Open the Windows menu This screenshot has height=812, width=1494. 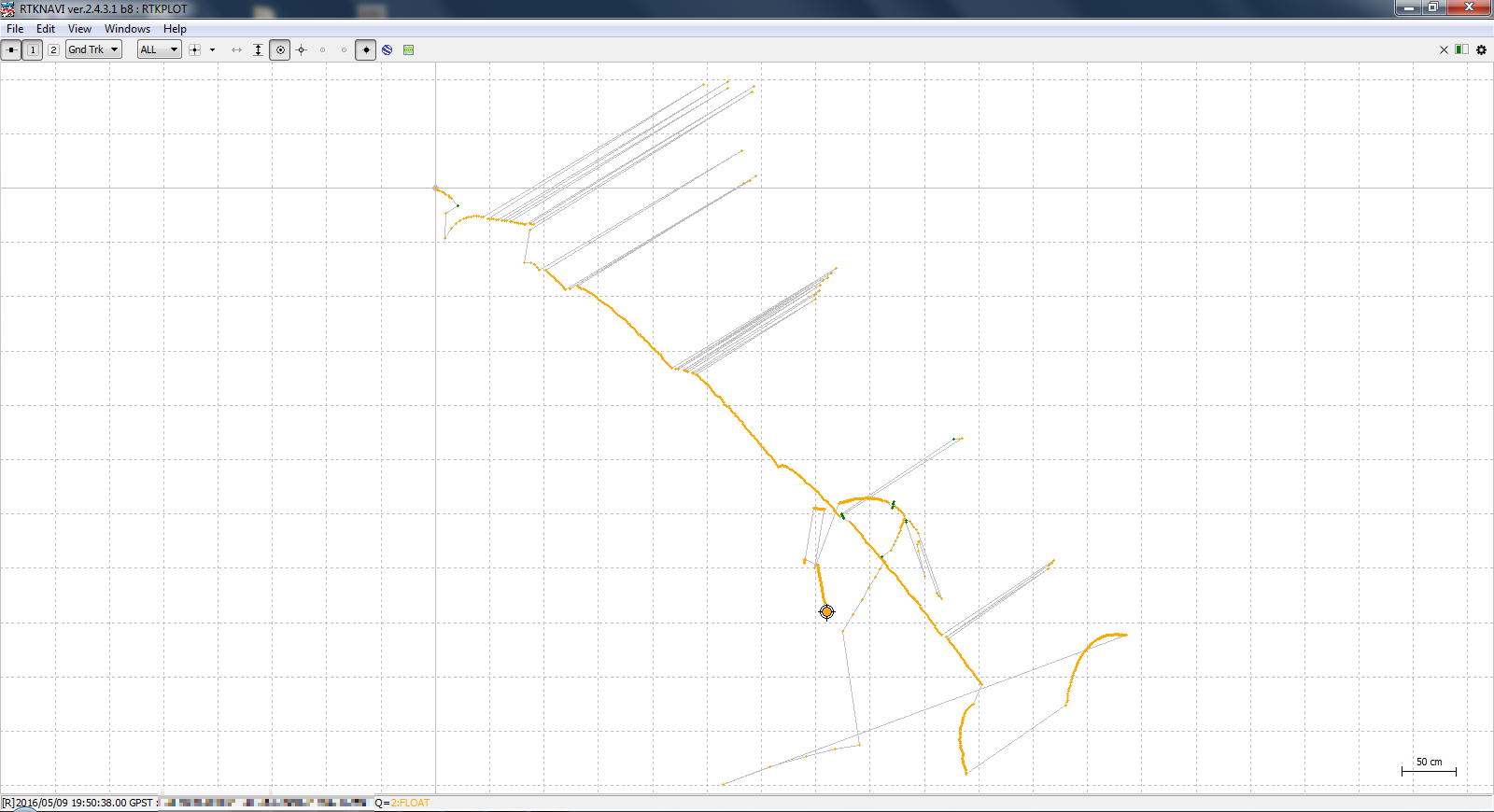(x=127, y=29)
